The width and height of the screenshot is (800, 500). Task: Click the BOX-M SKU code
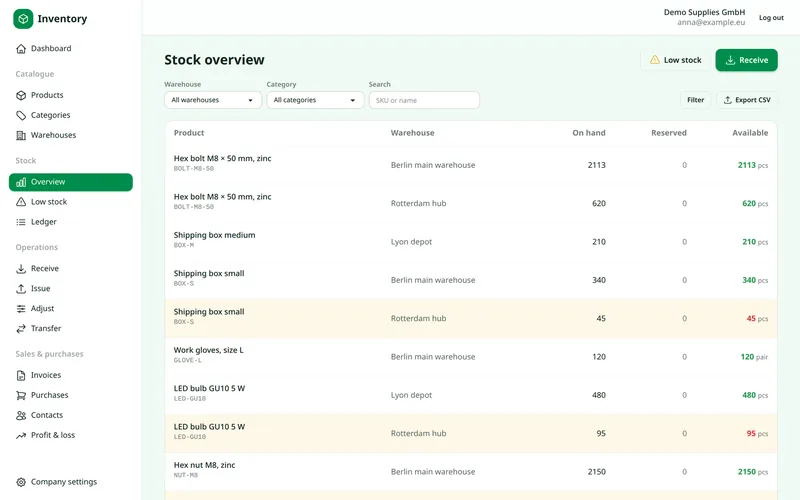(x=184, y=245)
